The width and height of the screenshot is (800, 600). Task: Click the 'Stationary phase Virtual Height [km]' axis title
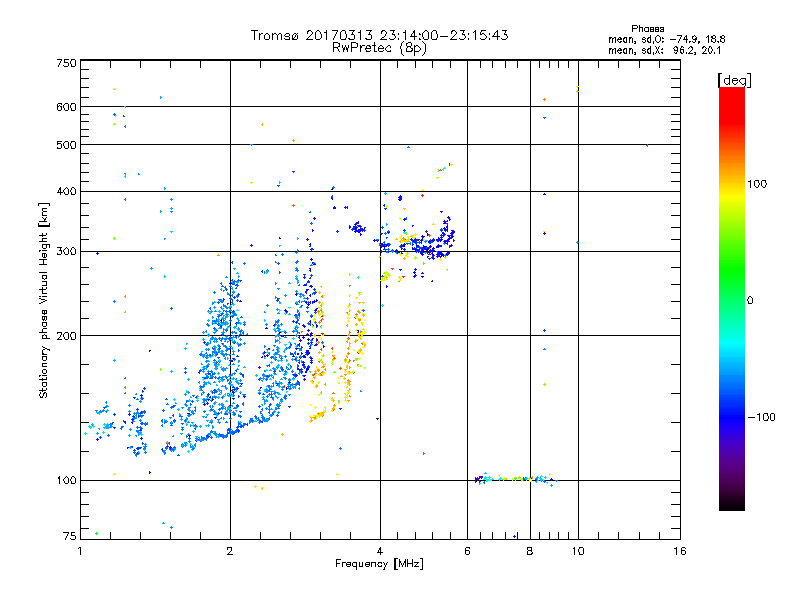[x=44, y=301]
